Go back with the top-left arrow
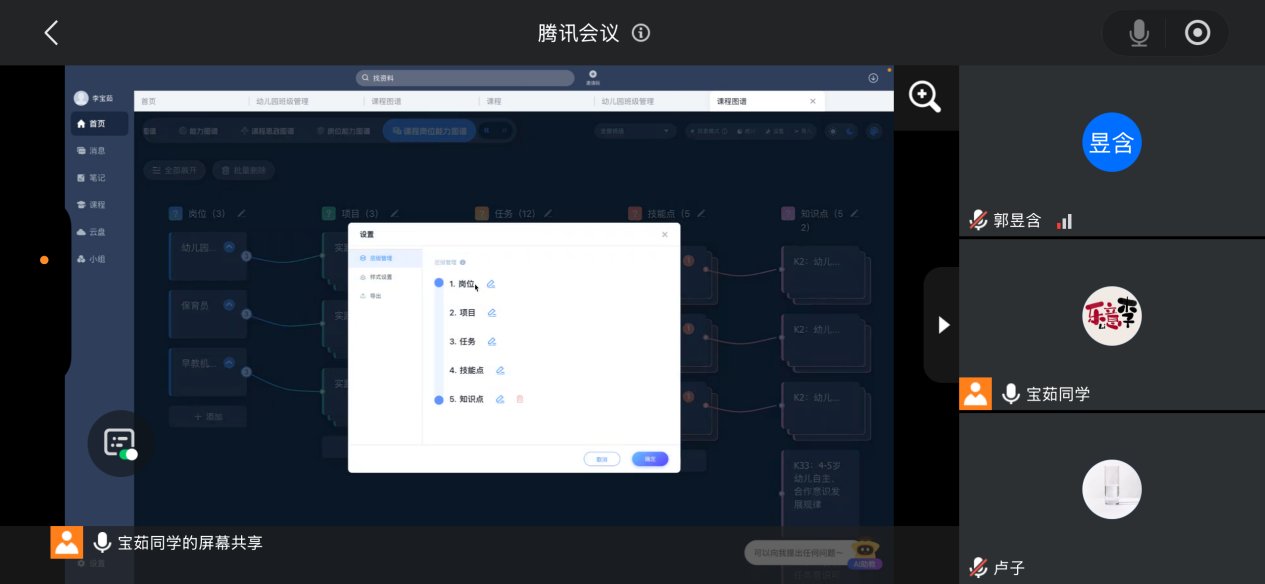This screenshot has height=584, width=1265. [51, 33]
